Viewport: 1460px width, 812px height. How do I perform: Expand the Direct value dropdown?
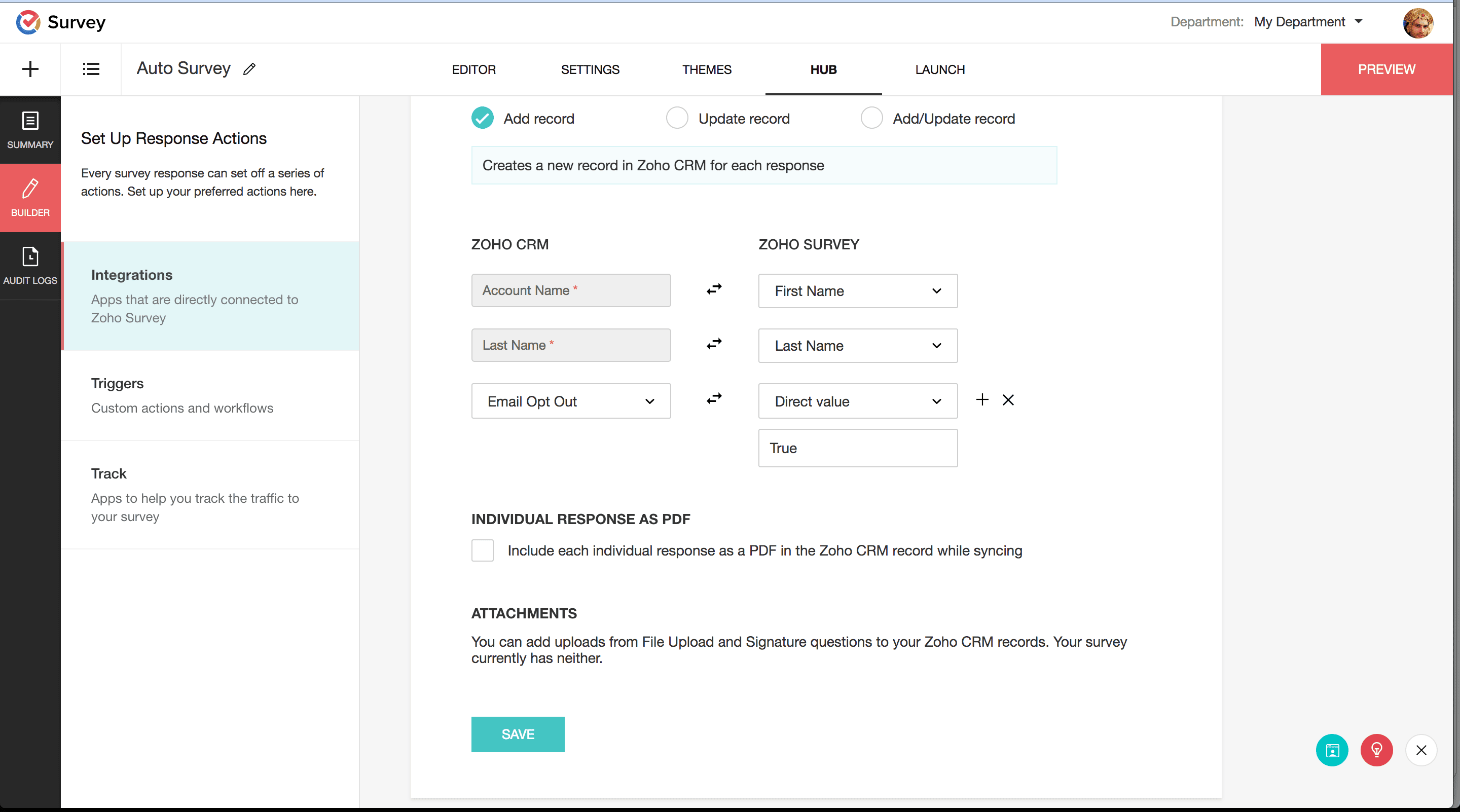point(858,401)
